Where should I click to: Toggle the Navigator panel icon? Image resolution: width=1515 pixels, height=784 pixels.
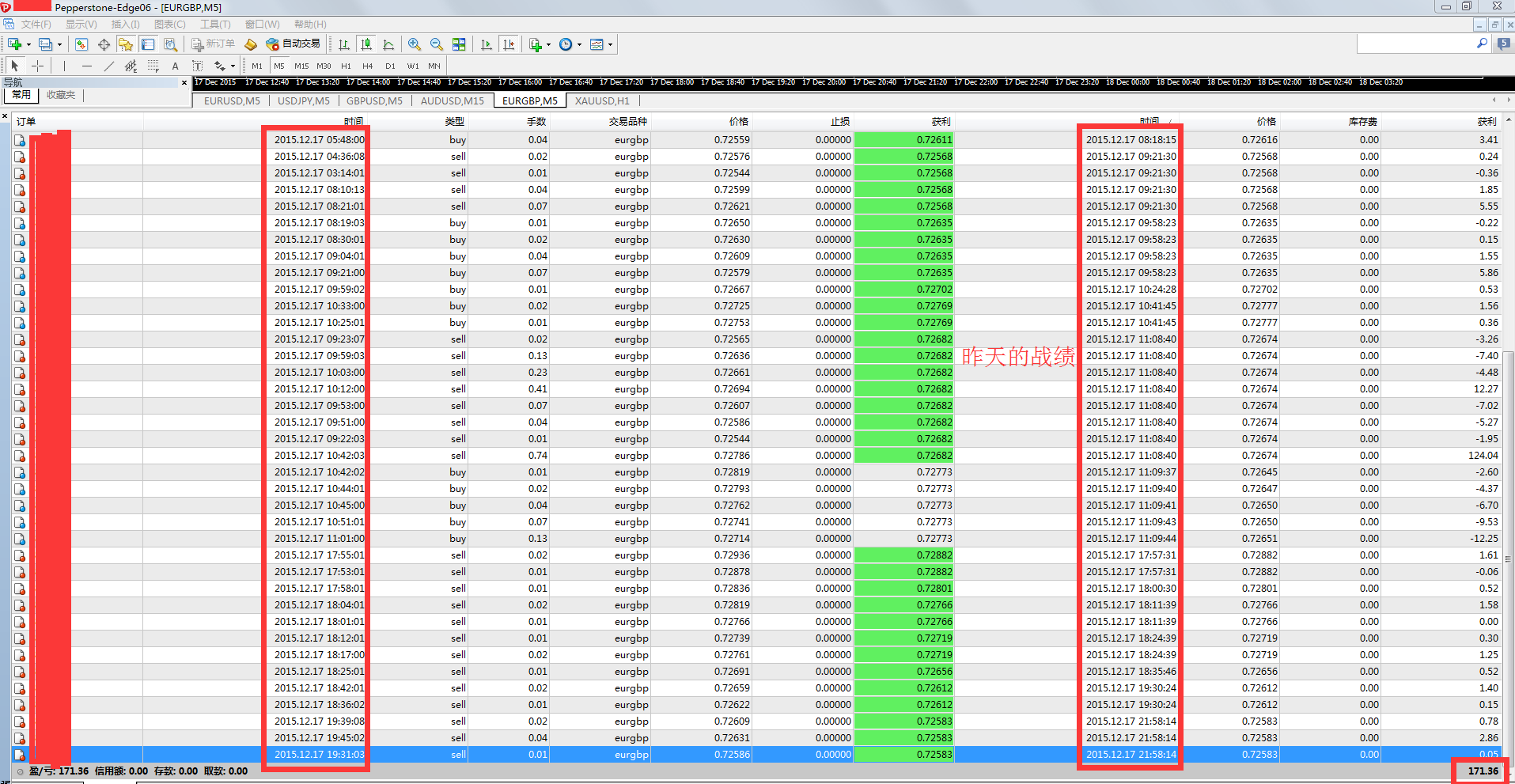coord(126,44)
